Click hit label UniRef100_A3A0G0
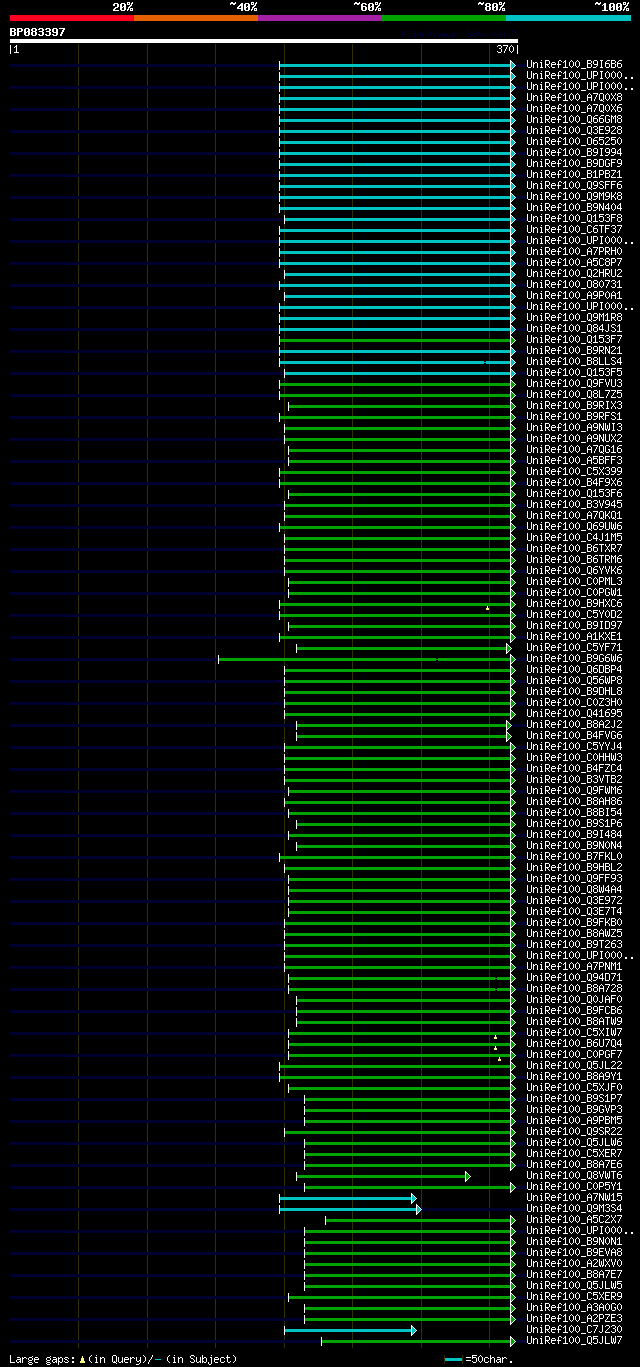This screenshot has height=1367, width=640. tap(574, 1308)
